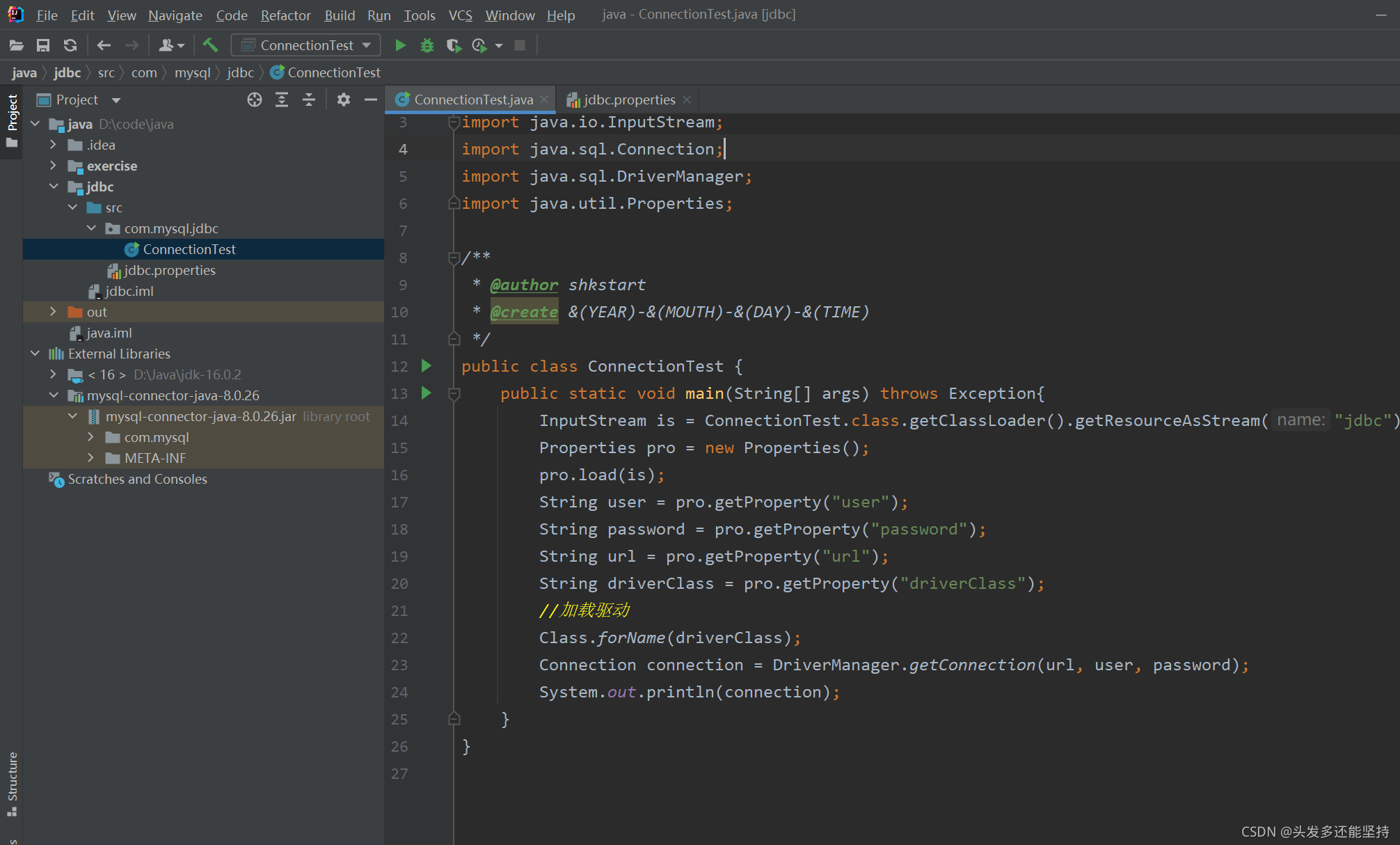1400x845 pixels.
Task: Expand the out folder in Project tree
Action: coord(53,312)
